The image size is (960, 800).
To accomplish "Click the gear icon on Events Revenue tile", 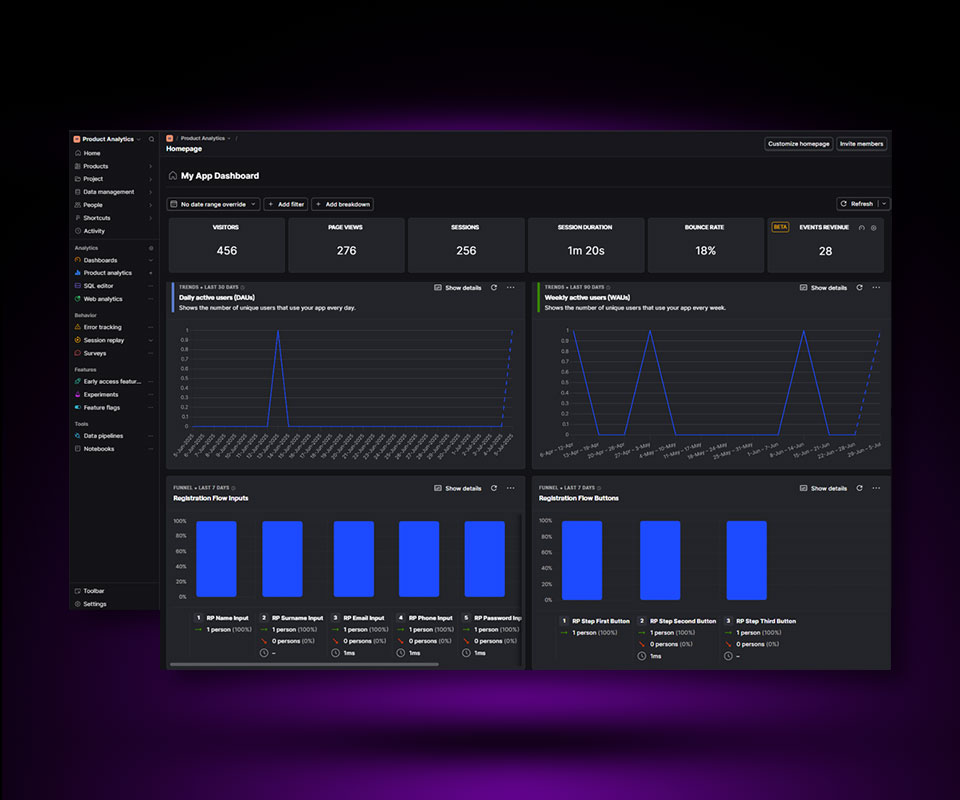I will click(873, 227).
